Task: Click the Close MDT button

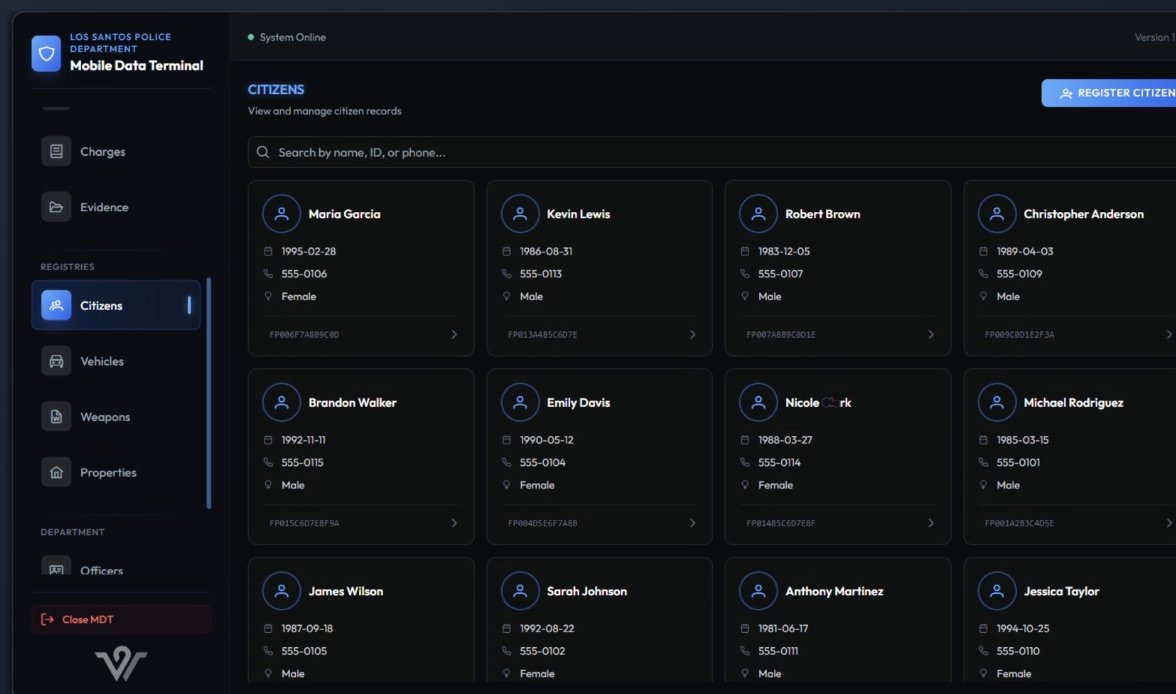Action: (x=121, y=620)
